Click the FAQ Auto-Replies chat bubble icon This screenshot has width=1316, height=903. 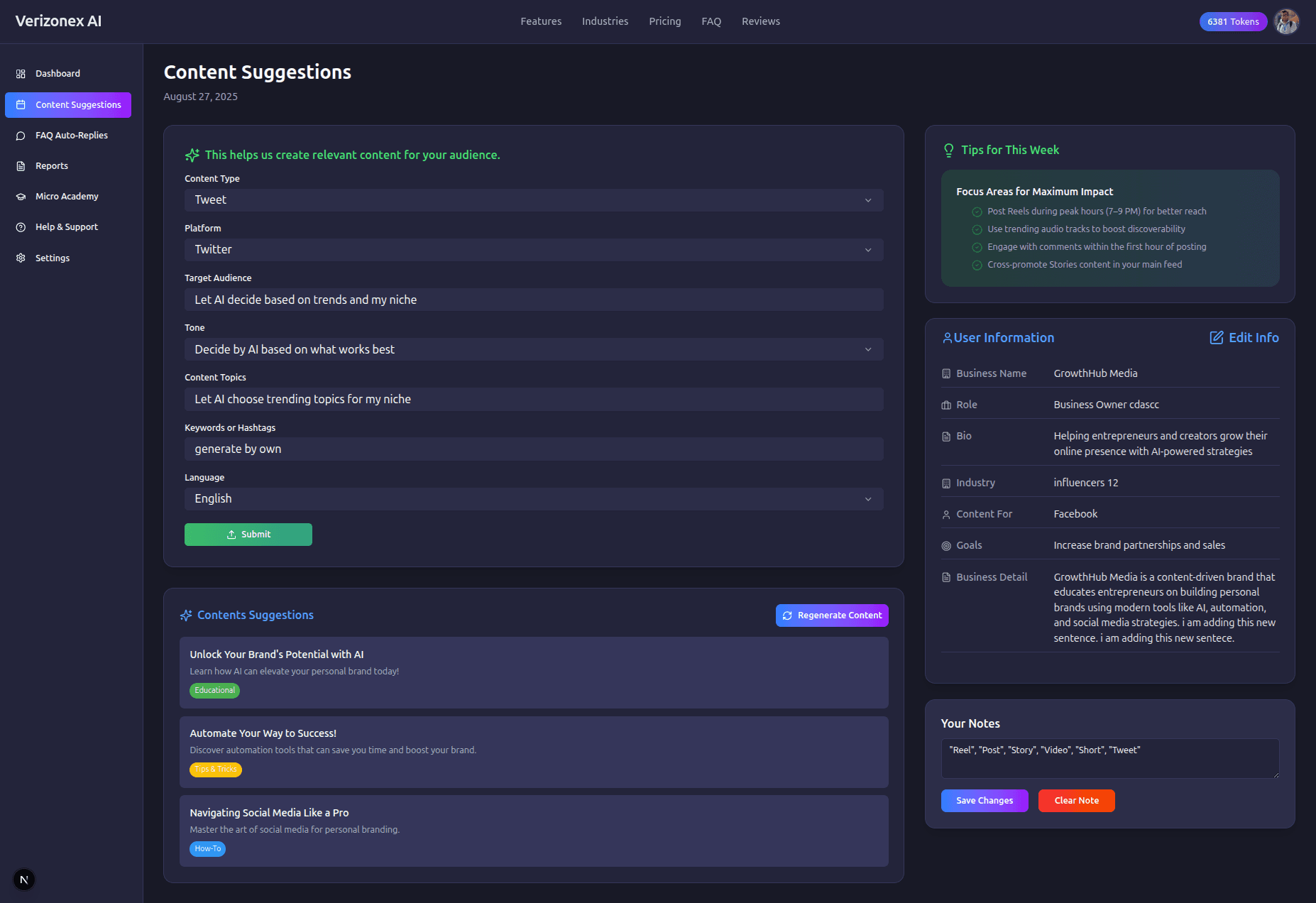tap(21, 136)
